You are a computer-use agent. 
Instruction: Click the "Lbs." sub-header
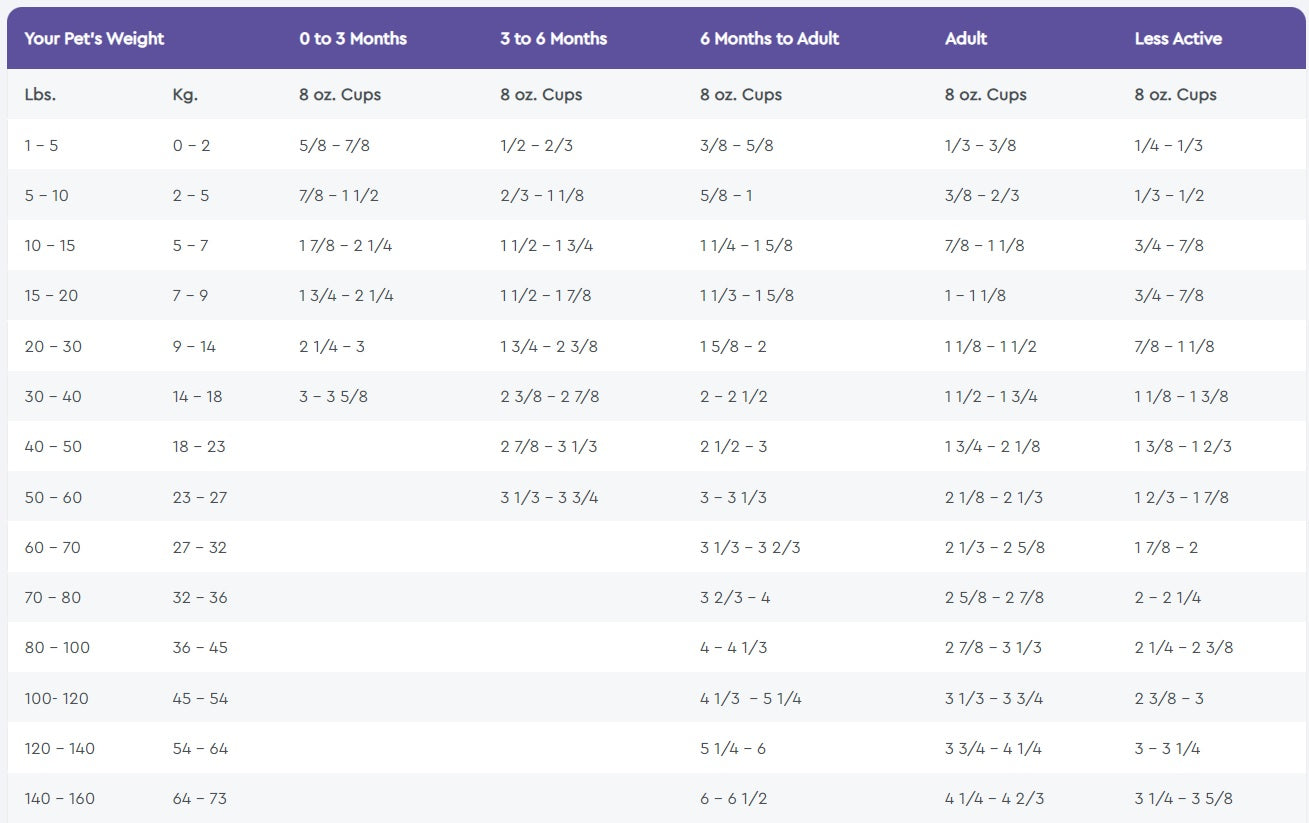tap(40, 95)
